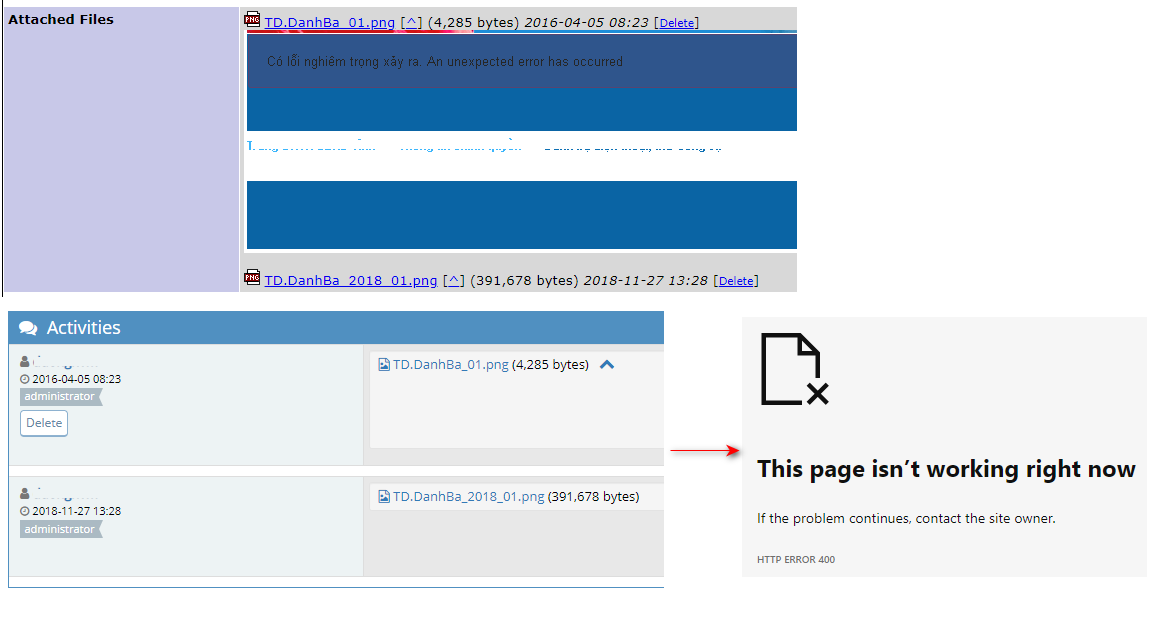Click the attachment preview image showing the unexpected error text
This screenshot has height=633, width=1164.
pos(521,140)
